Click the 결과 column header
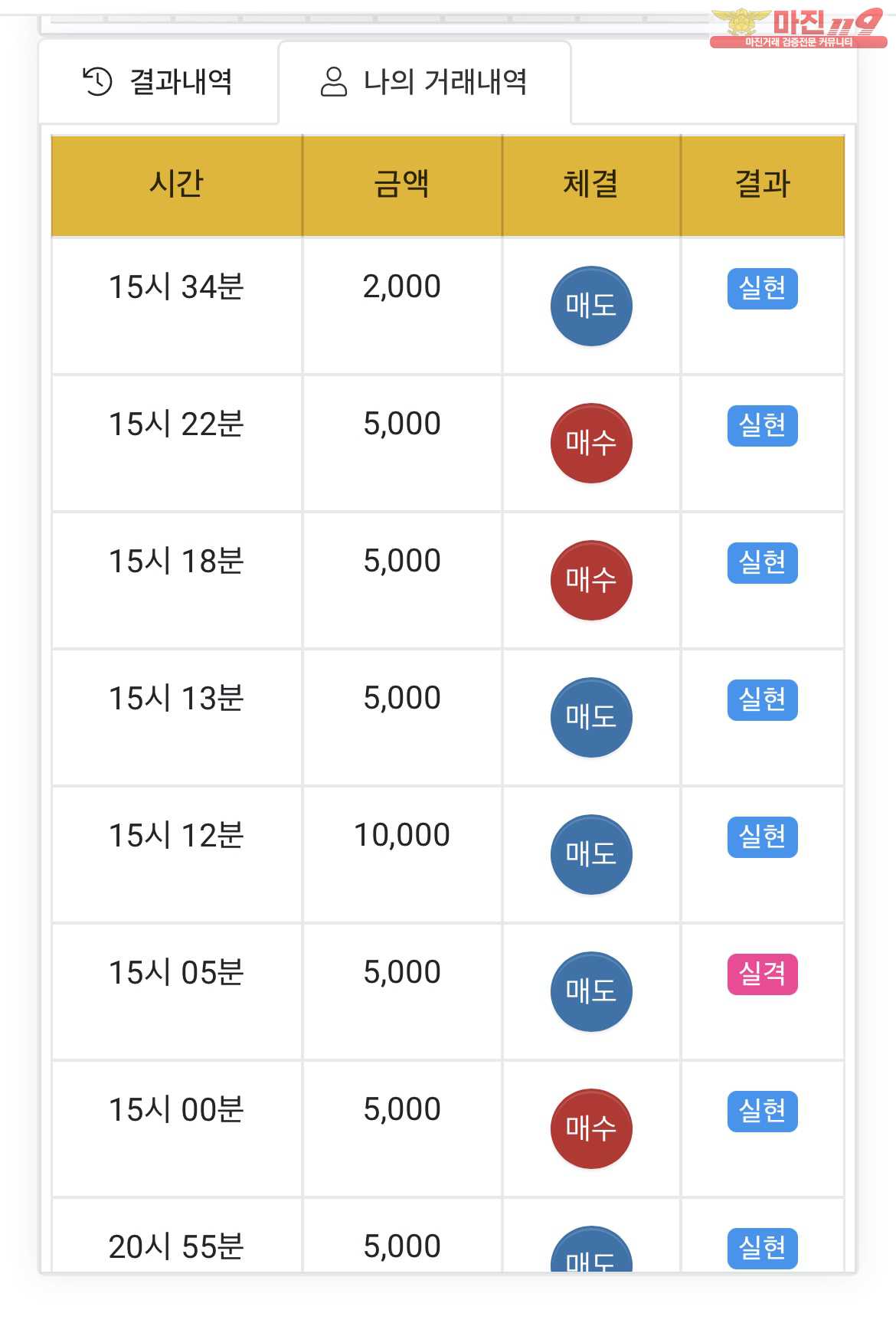Screen dimensions: 896x1323 [x=762, y=185]
